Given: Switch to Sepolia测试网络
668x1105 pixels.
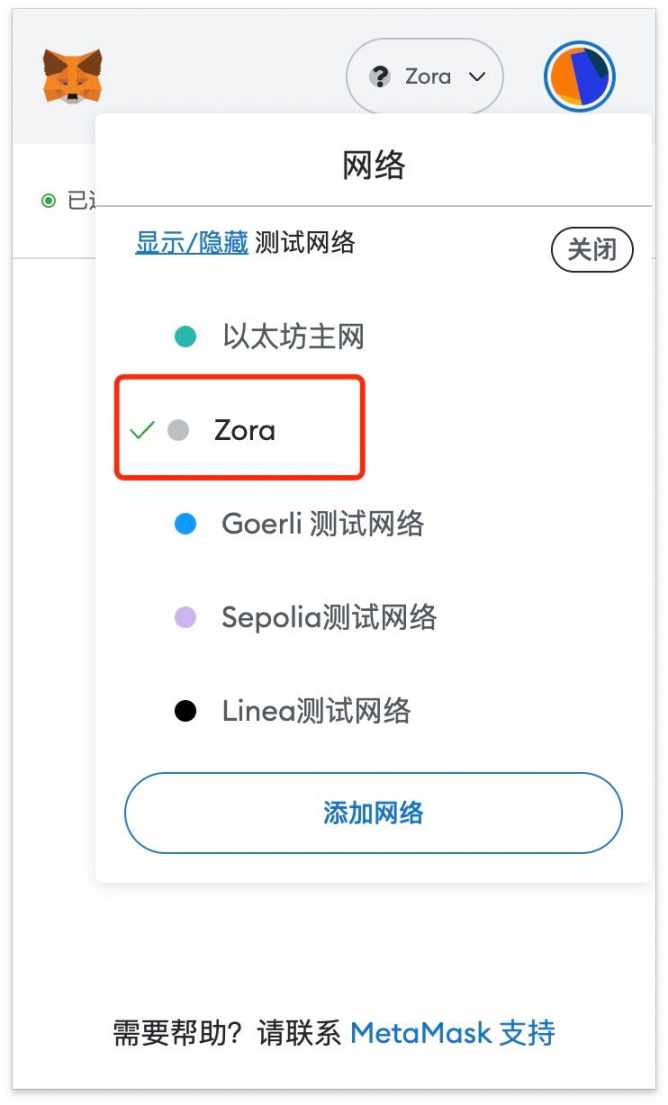Looking at the screenshot, I should point(329,617).
